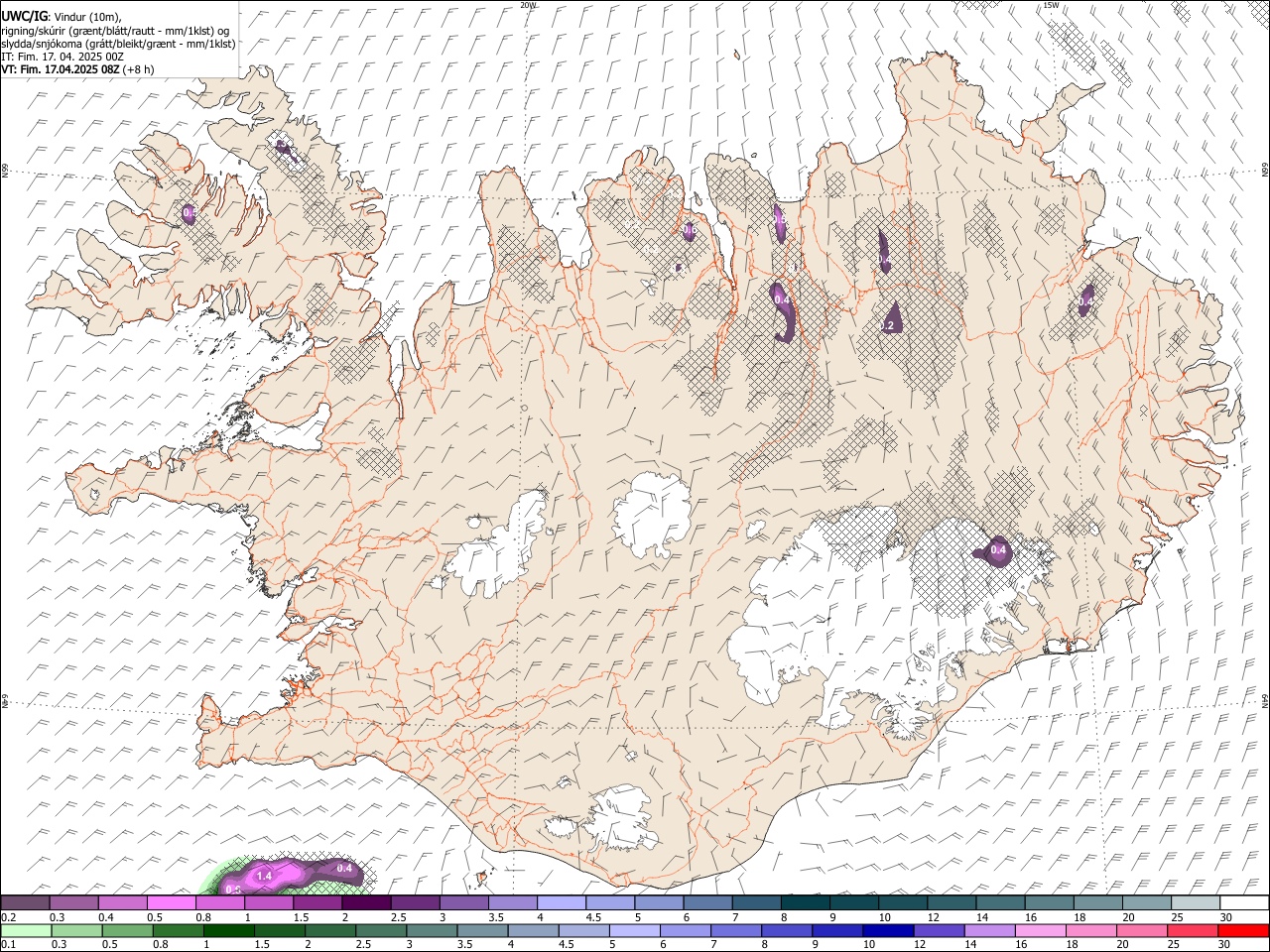Click the 4.5 label in the upper snow scale

(x=593, y=917)
